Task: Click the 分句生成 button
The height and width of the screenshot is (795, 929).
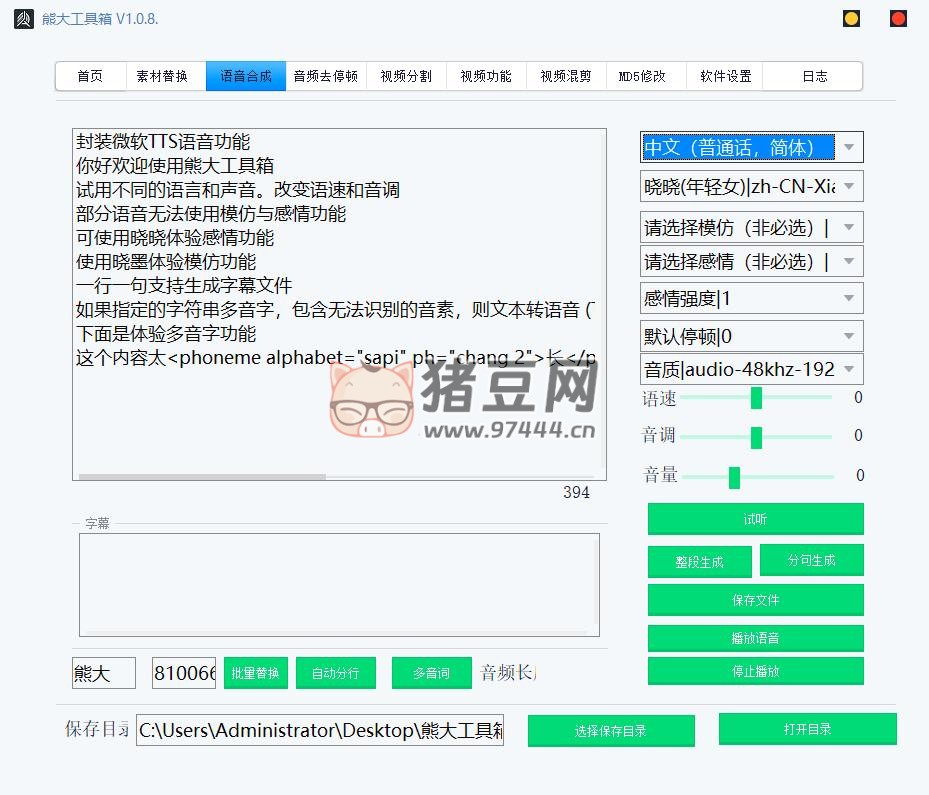Action: (x=812, y=560)
